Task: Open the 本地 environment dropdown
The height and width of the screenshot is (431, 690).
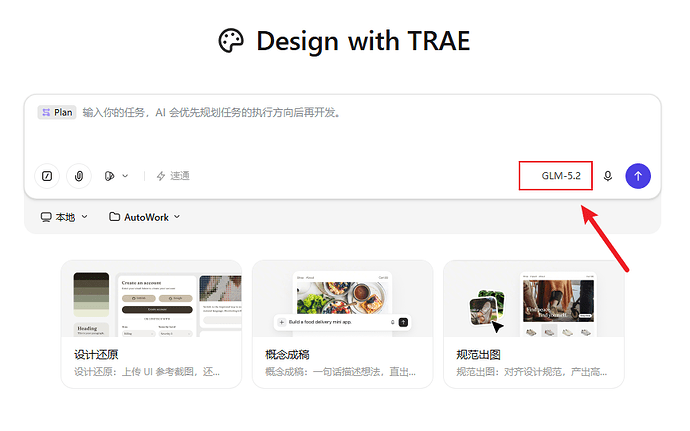Action: pyautogui.click(x=64, y=217)
